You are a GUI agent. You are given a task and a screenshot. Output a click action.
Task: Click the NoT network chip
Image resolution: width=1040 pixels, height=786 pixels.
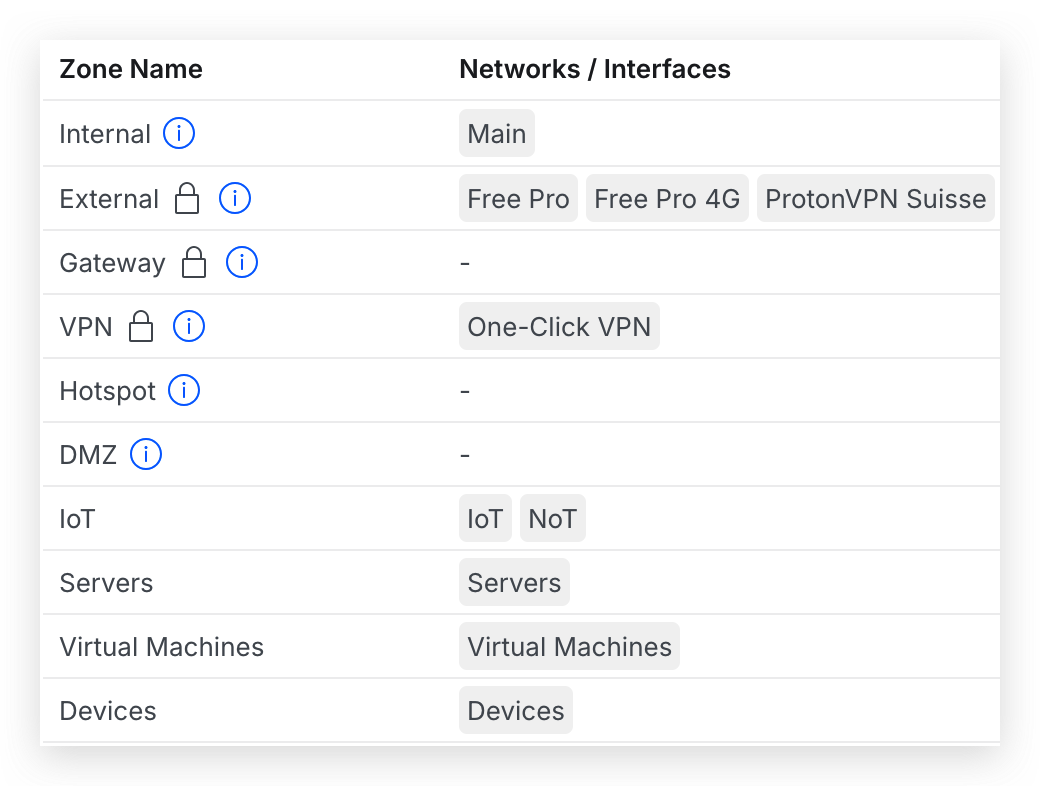tap(552, 518)
